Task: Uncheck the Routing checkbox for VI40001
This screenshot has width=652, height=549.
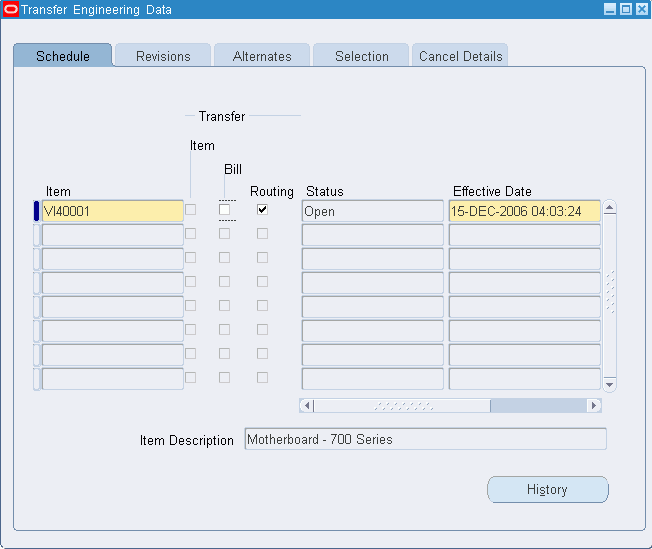Action: [x=262, y=210]
